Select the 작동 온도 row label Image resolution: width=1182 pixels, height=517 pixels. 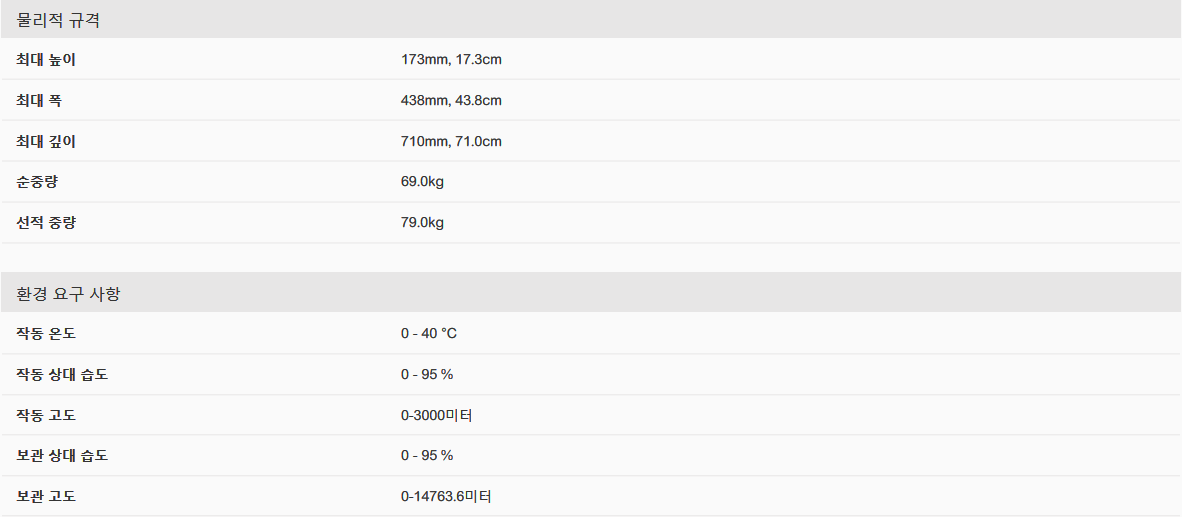click(46, 333)
